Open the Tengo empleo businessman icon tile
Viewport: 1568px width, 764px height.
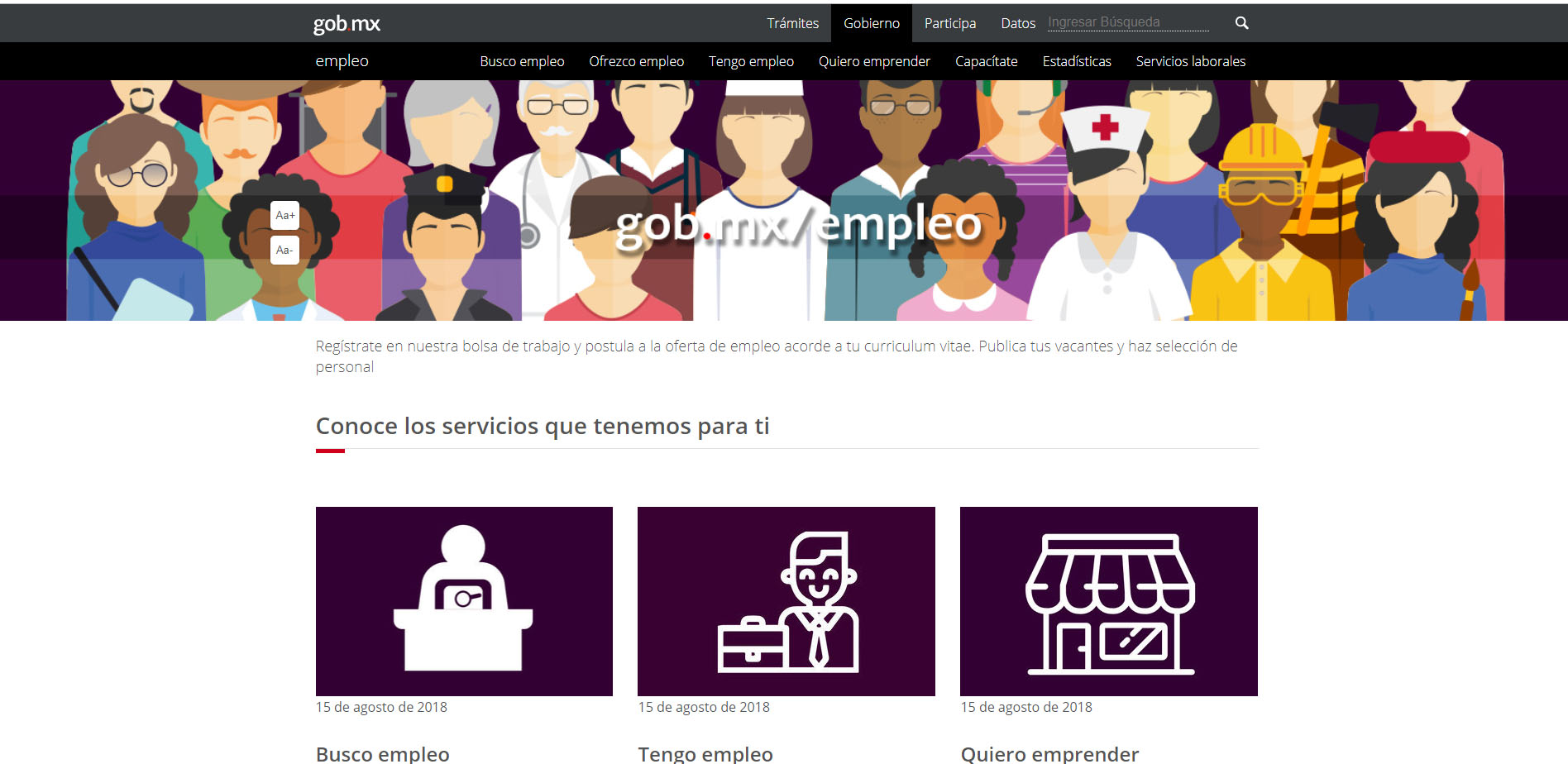tap(786, 601)
